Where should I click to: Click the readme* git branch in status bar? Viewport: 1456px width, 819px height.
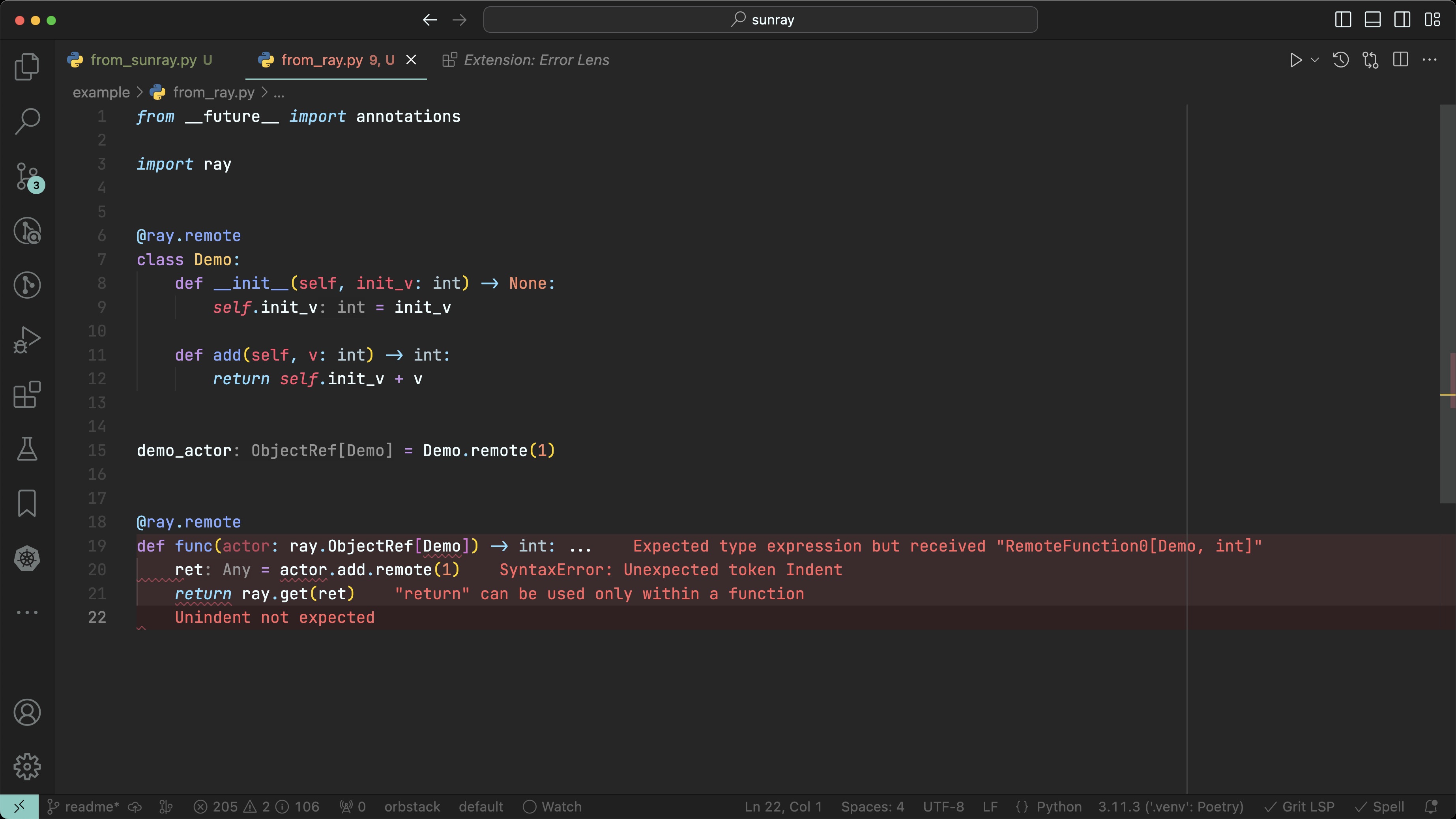click(x=84, y=806)
